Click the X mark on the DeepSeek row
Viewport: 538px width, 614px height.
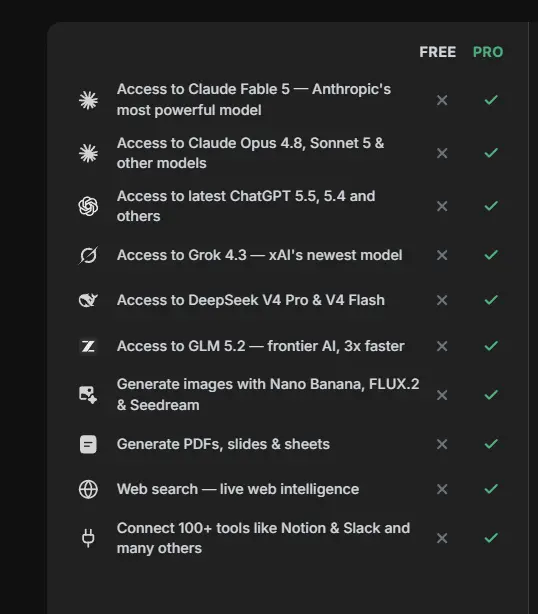tap(442, 300)
